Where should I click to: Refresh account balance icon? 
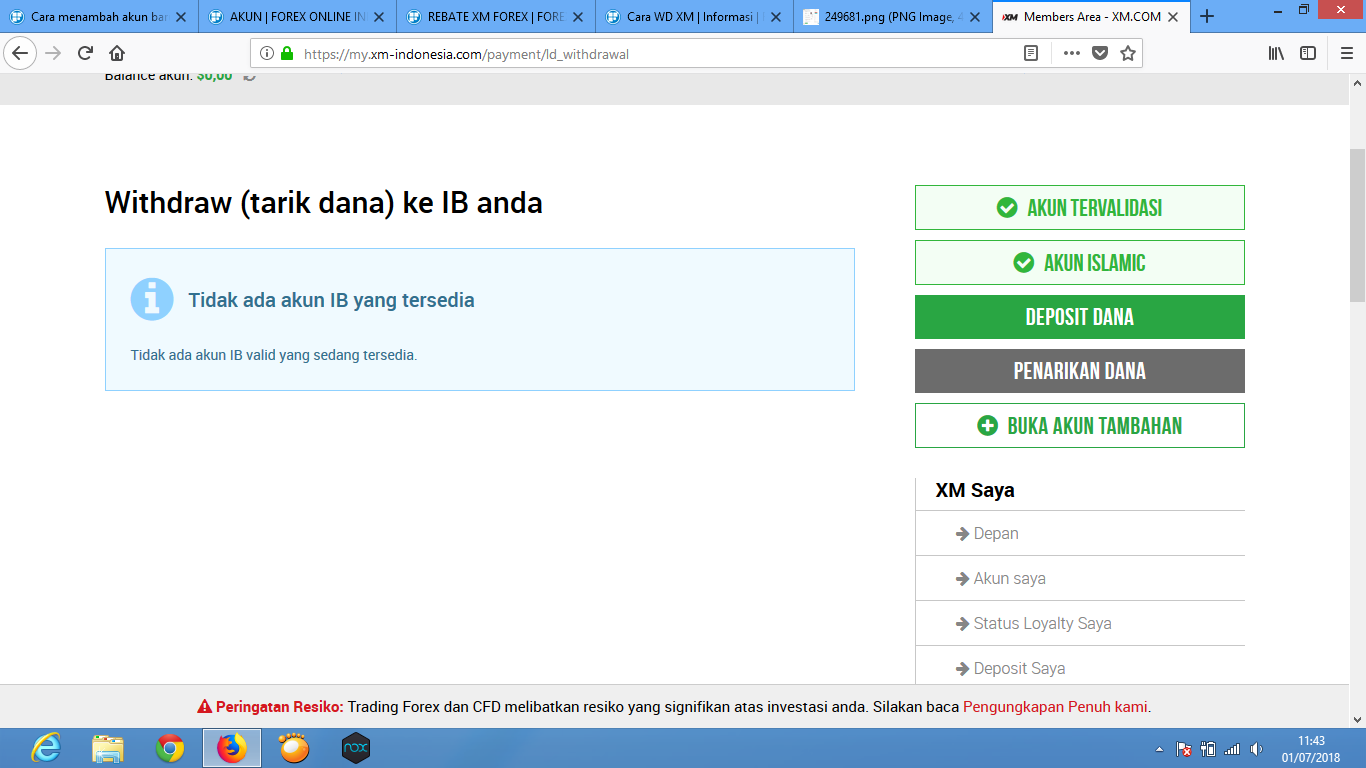click(x=250, y=76)
